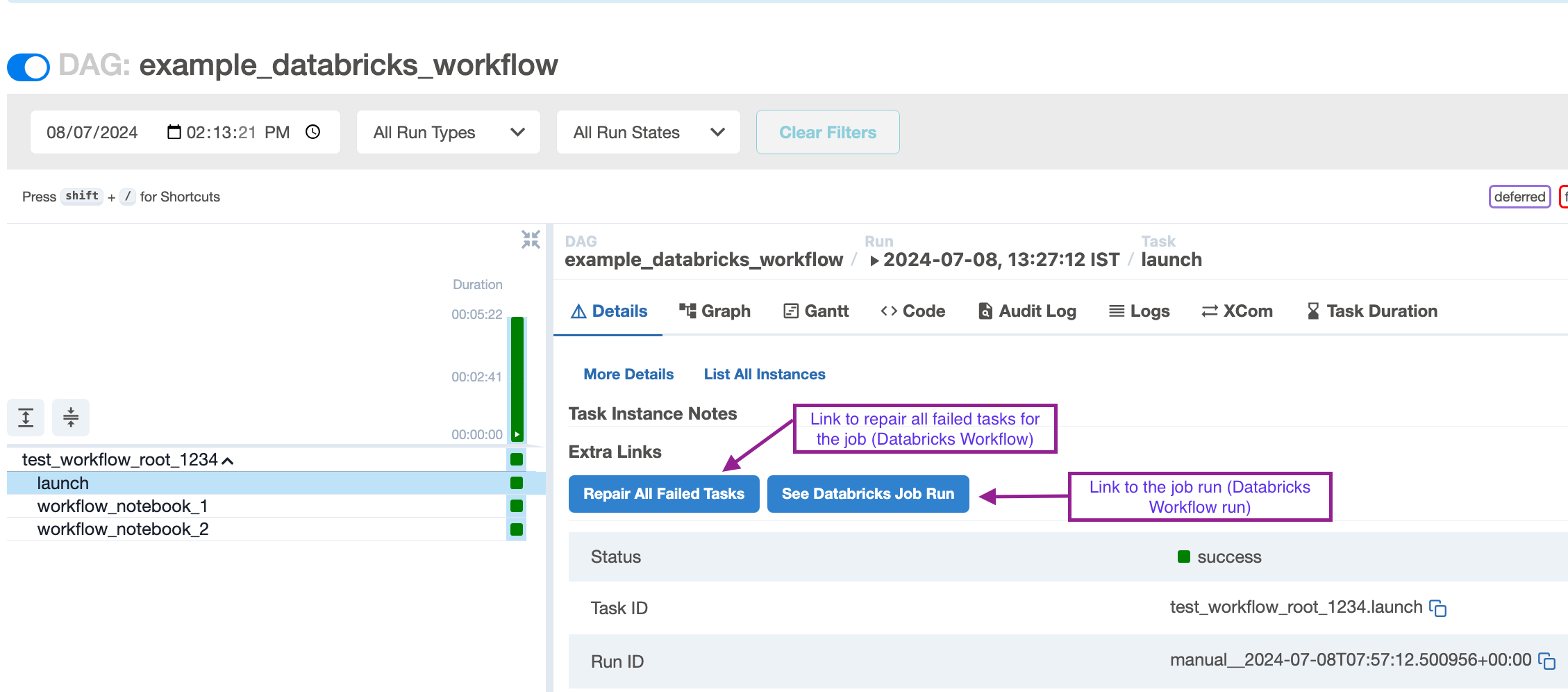Collapse the test_workflow_root_1234 task group
The height and width of the screenshot is (692, 1568).
[228, 459]
